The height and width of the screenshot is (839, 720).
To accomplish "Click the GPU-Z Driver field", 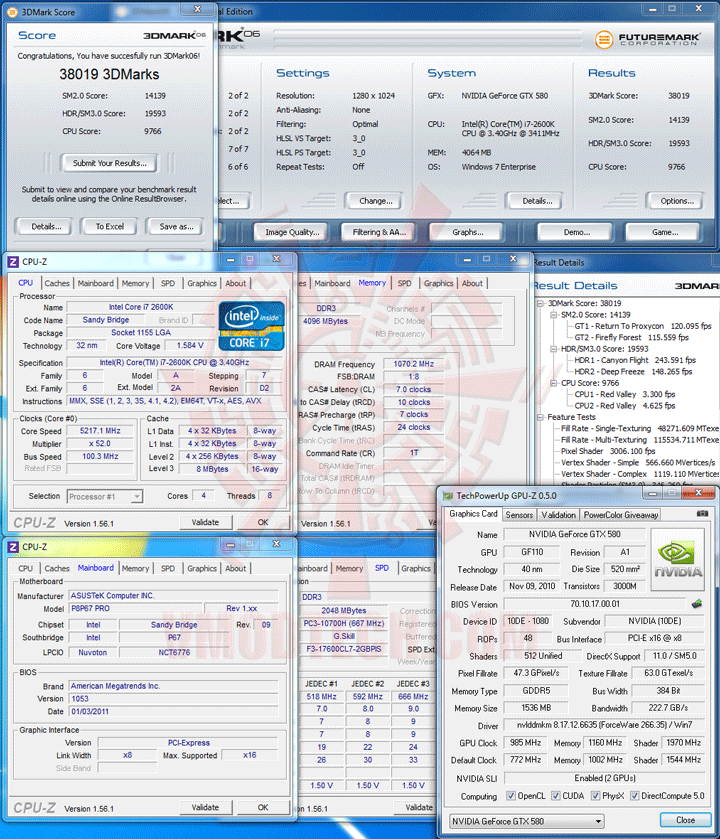I will 604,725.
